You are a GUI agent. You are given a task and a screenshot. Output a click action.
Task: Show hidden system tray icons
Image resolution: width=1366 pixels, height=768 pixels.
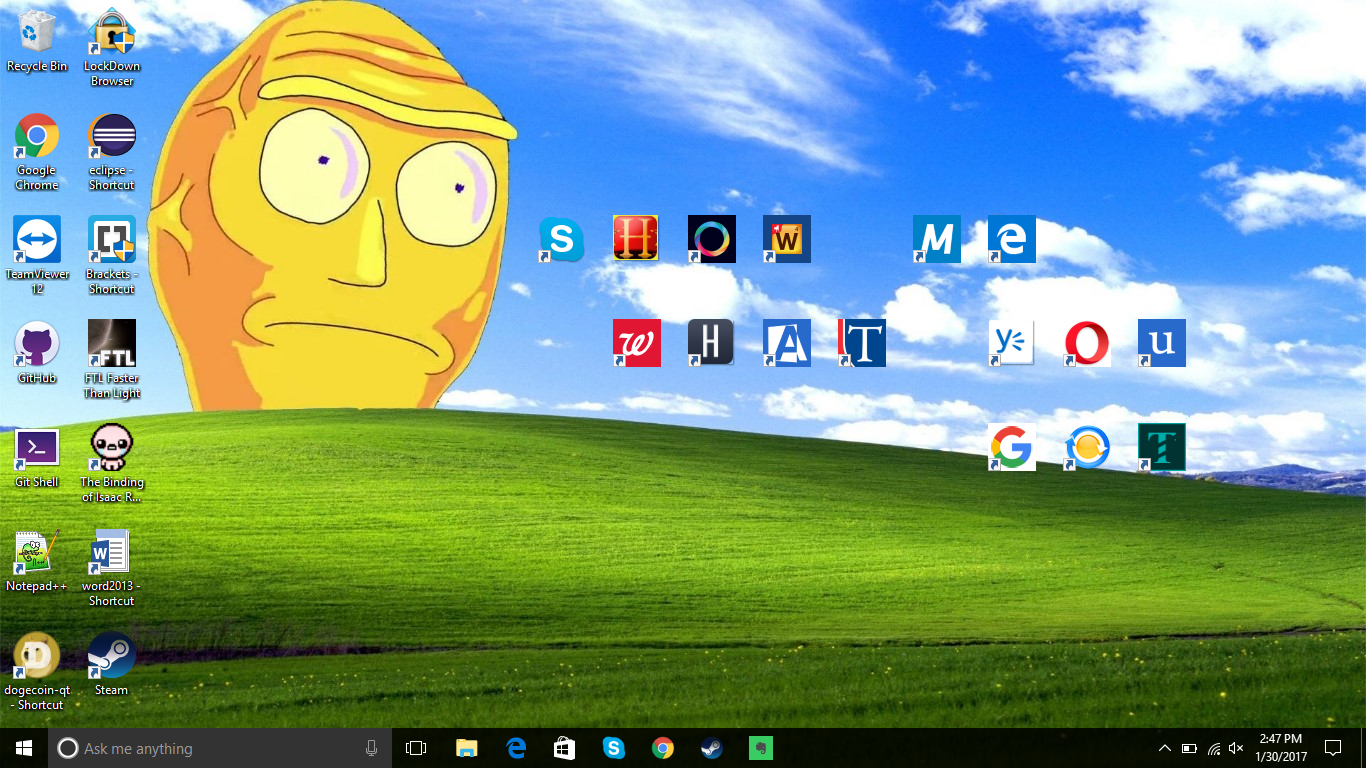(1164, 748)
